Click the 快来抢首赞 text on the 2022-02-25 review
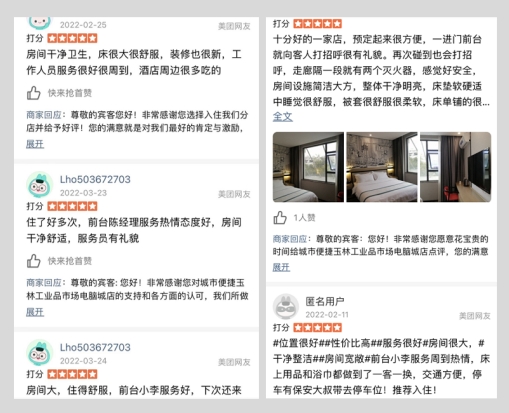The image size is (509, 413). [x=70, y=93]
